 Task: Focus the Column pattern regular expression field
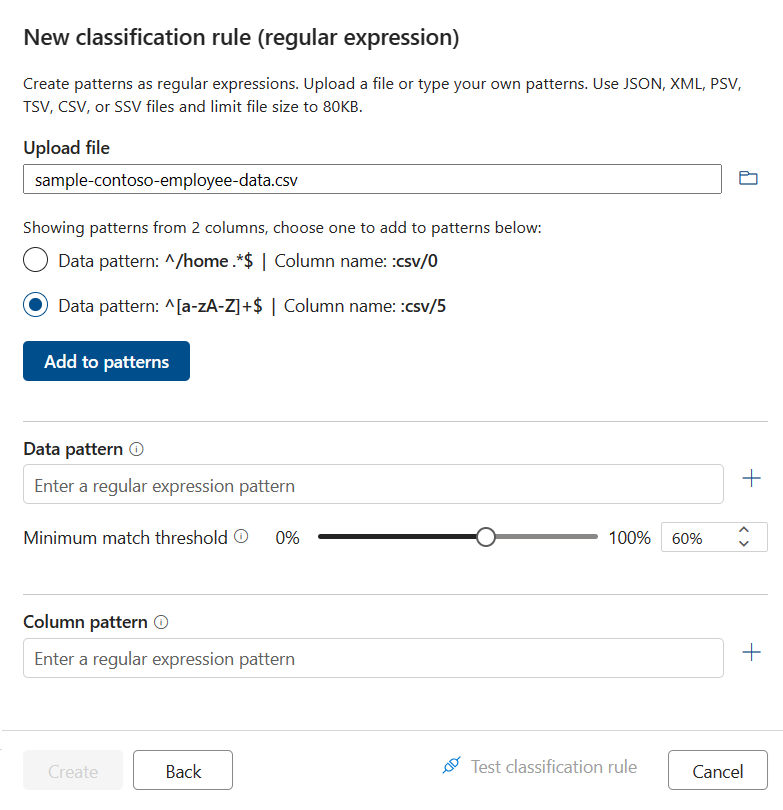coord(373,658)
